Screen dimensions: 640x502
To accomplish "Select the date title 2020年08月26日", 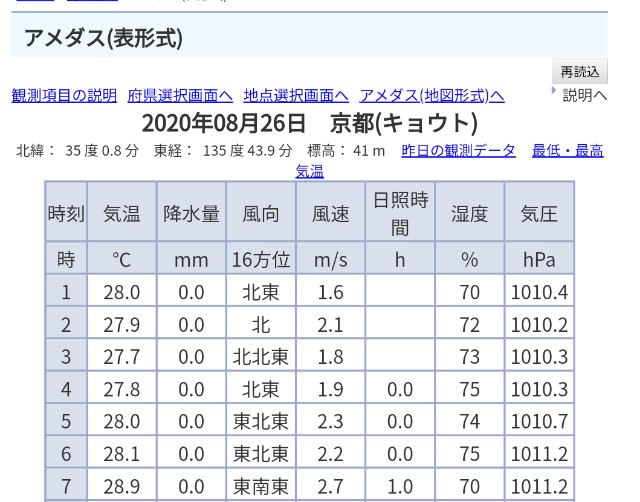I will pyautogui.click(x=224, y=123).
